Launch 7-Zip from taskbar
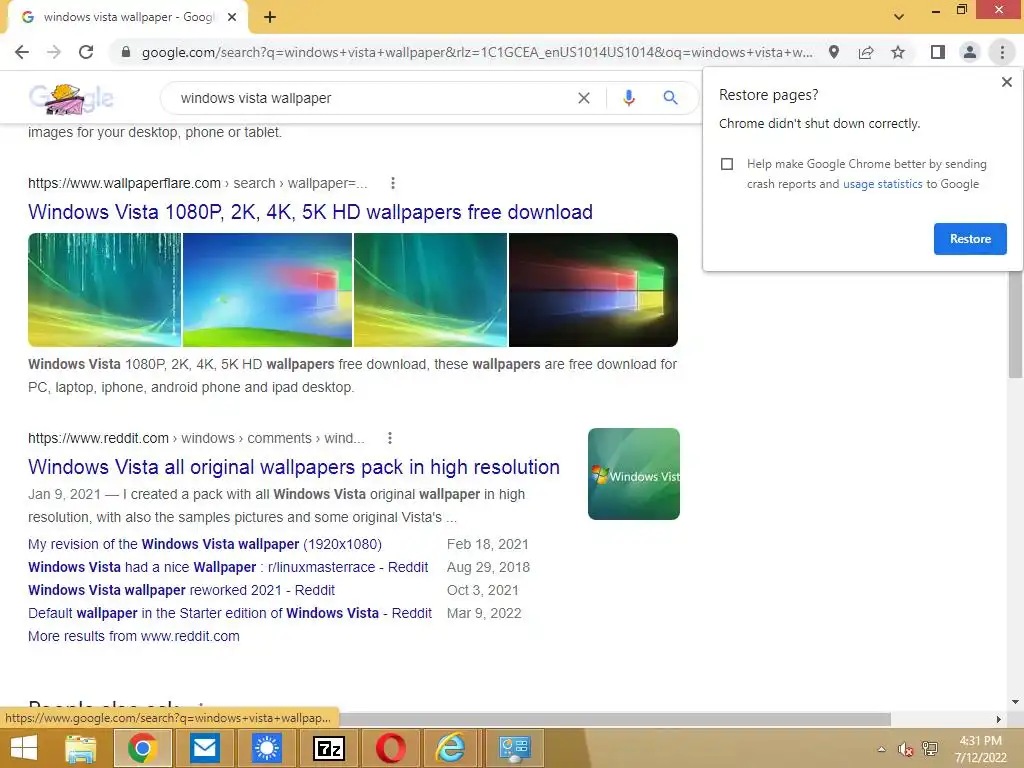The image size is (1024, 768). pyautogui.click(x=329, y=748)
